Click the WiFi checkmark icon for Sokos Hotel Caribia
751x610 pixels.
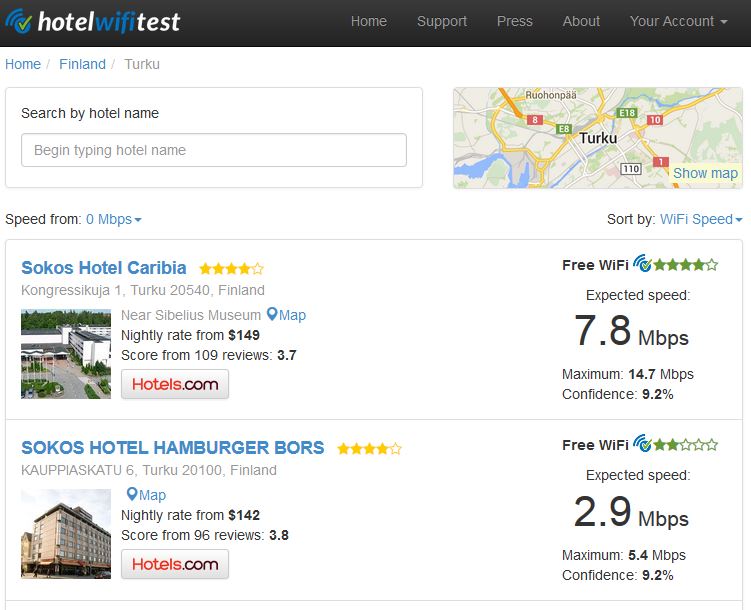[x=643, y=265]
